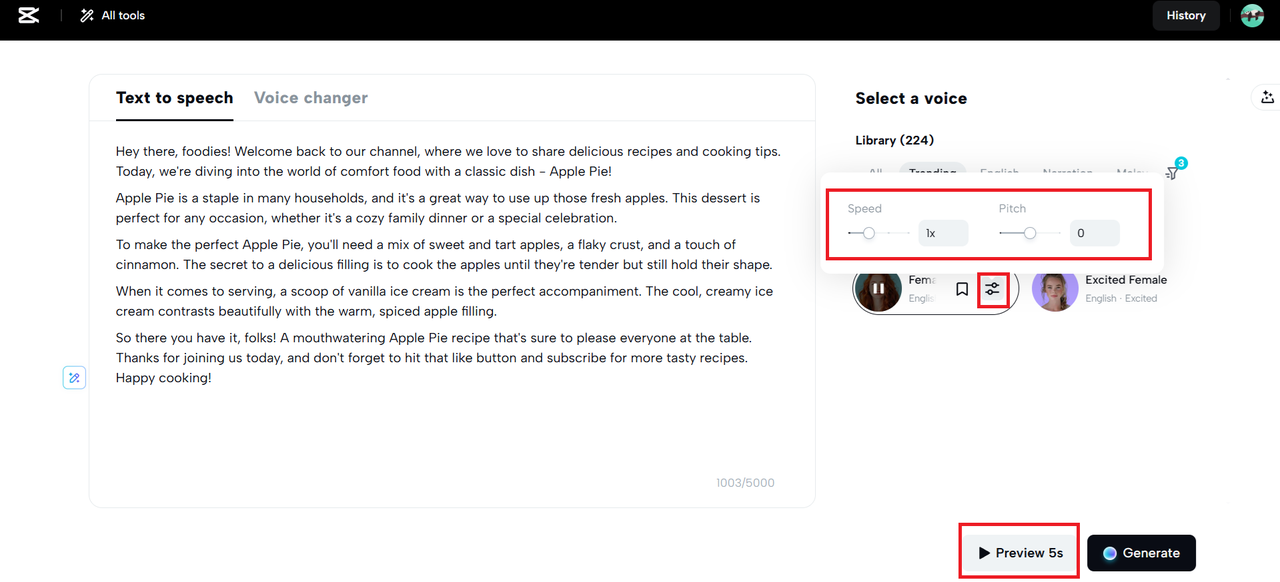Open the All tools menu
The image size is (1280, 582).
pos(112,15)
